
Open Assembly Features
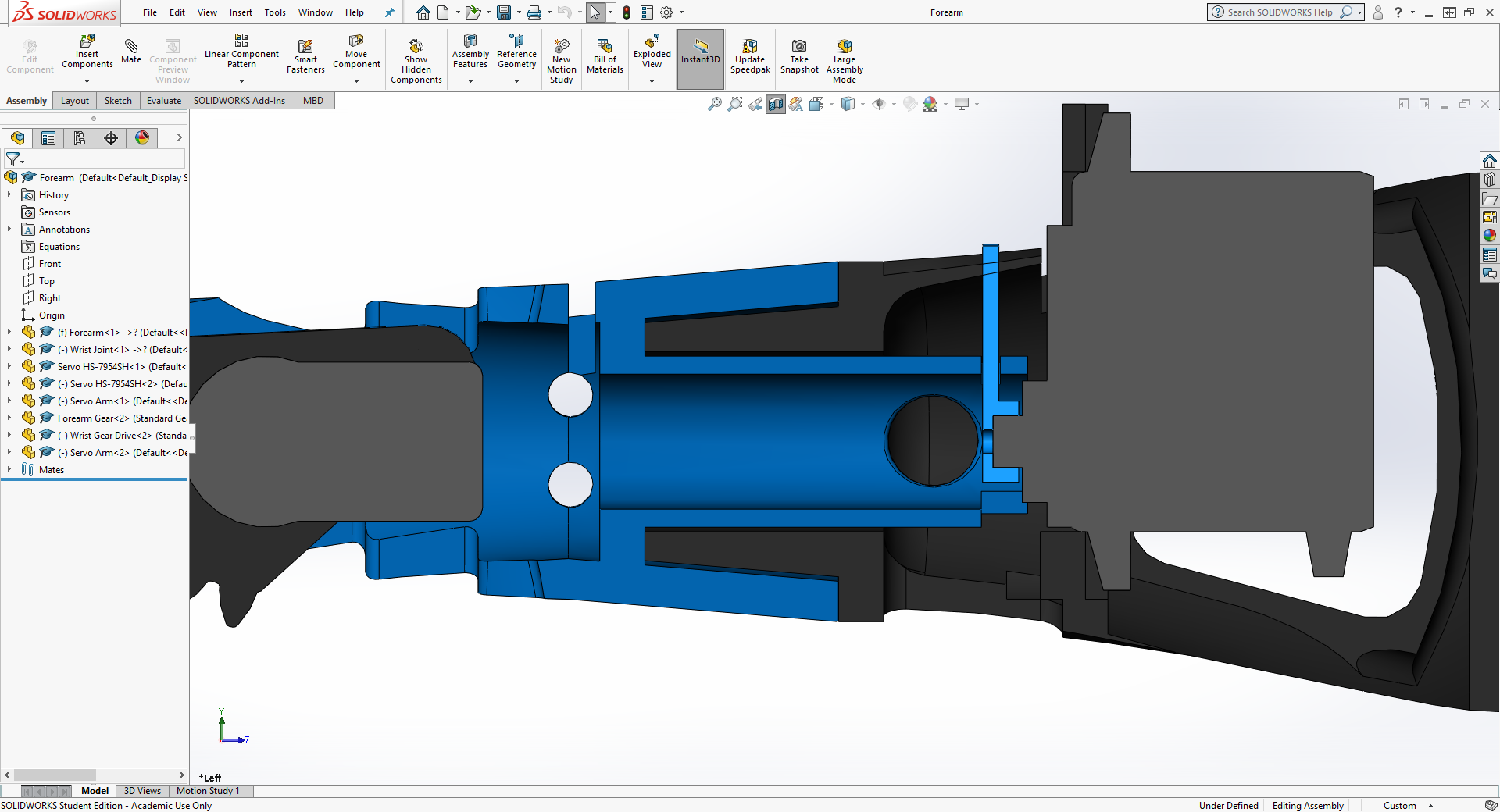pyautogui.click(x=470, y=52)
